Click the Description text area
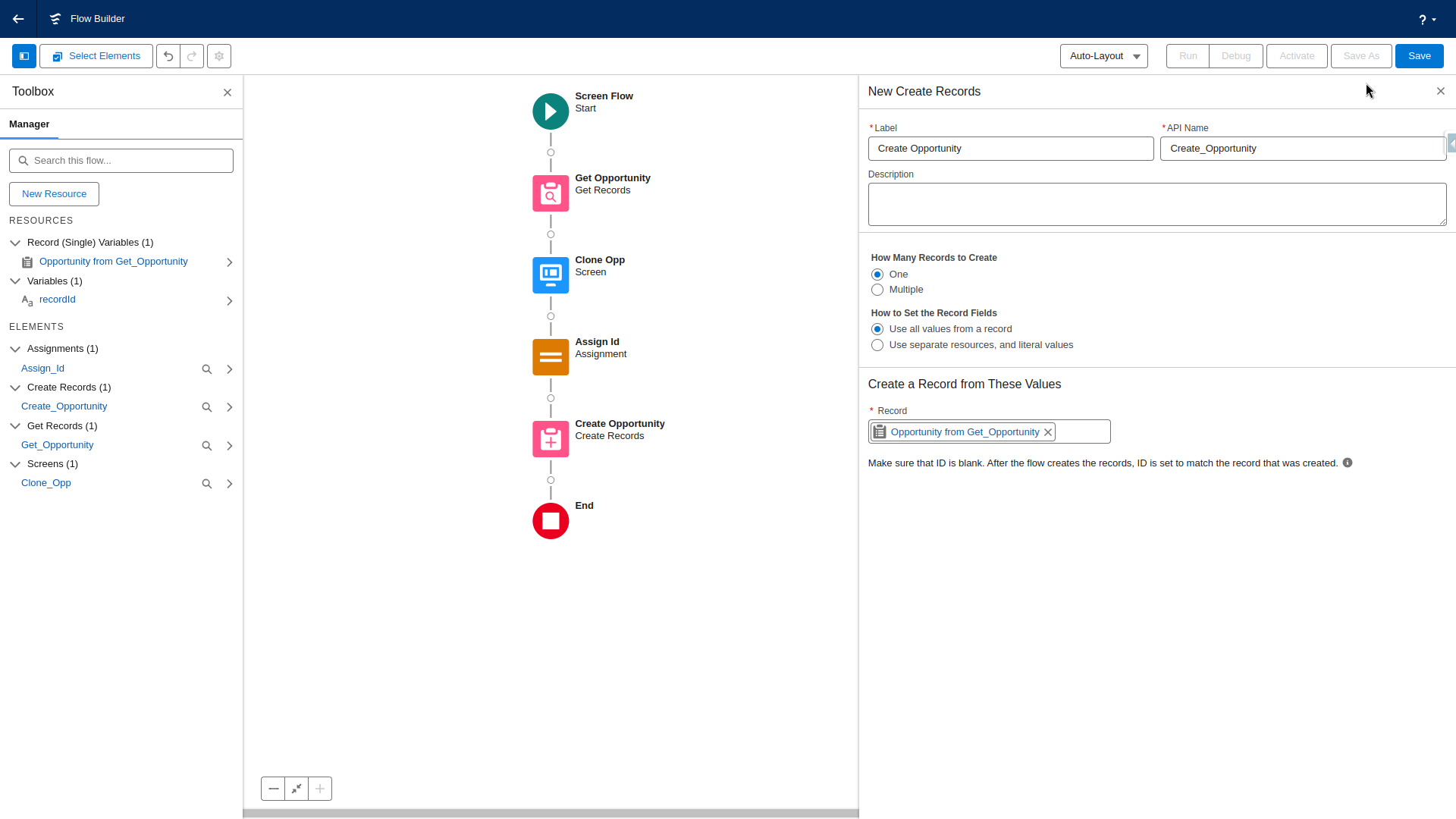The image size is (1456, 819). [1156, 204]
